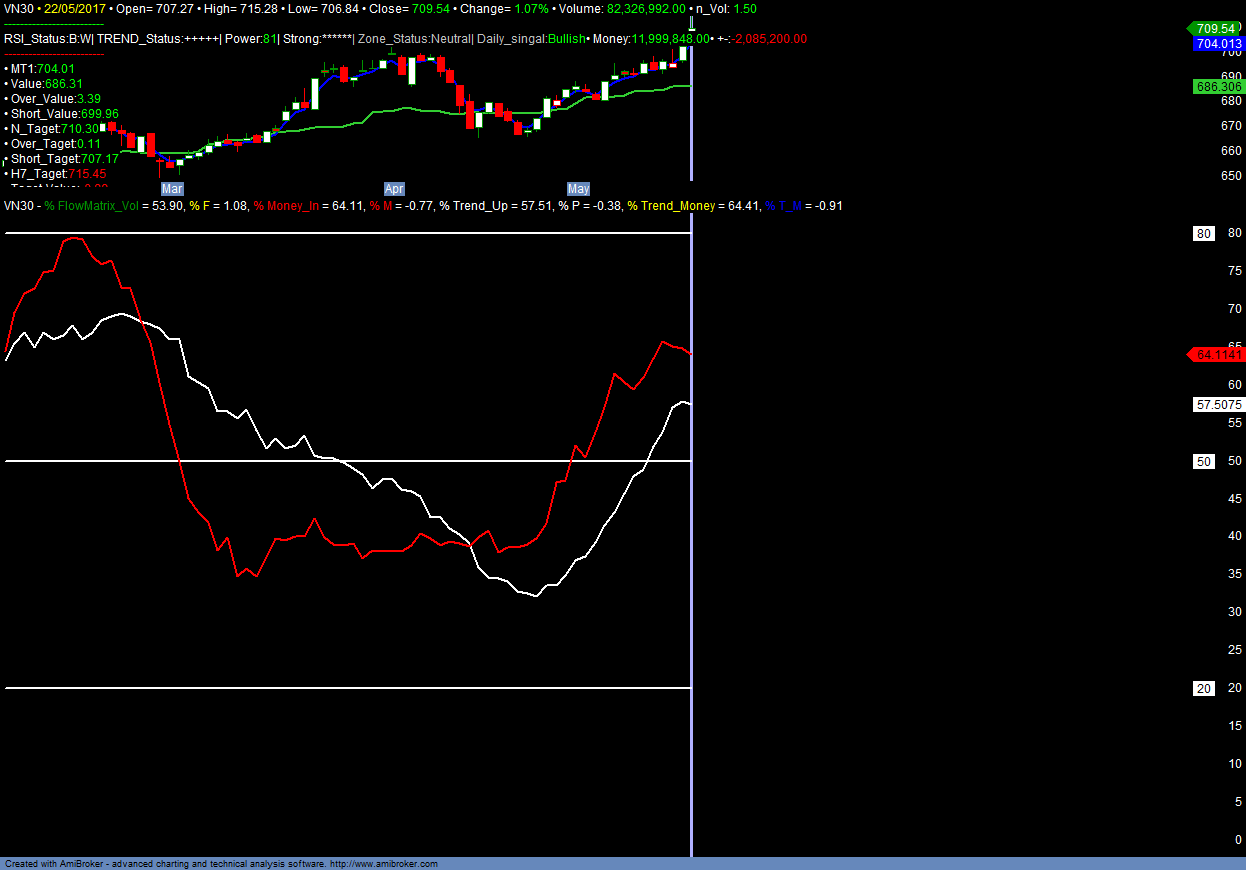This screenshot has height=870, width=1246.
Task: Click the green 709.54 last price tag
Action: pyautogui.click(x=1216, y=29)
